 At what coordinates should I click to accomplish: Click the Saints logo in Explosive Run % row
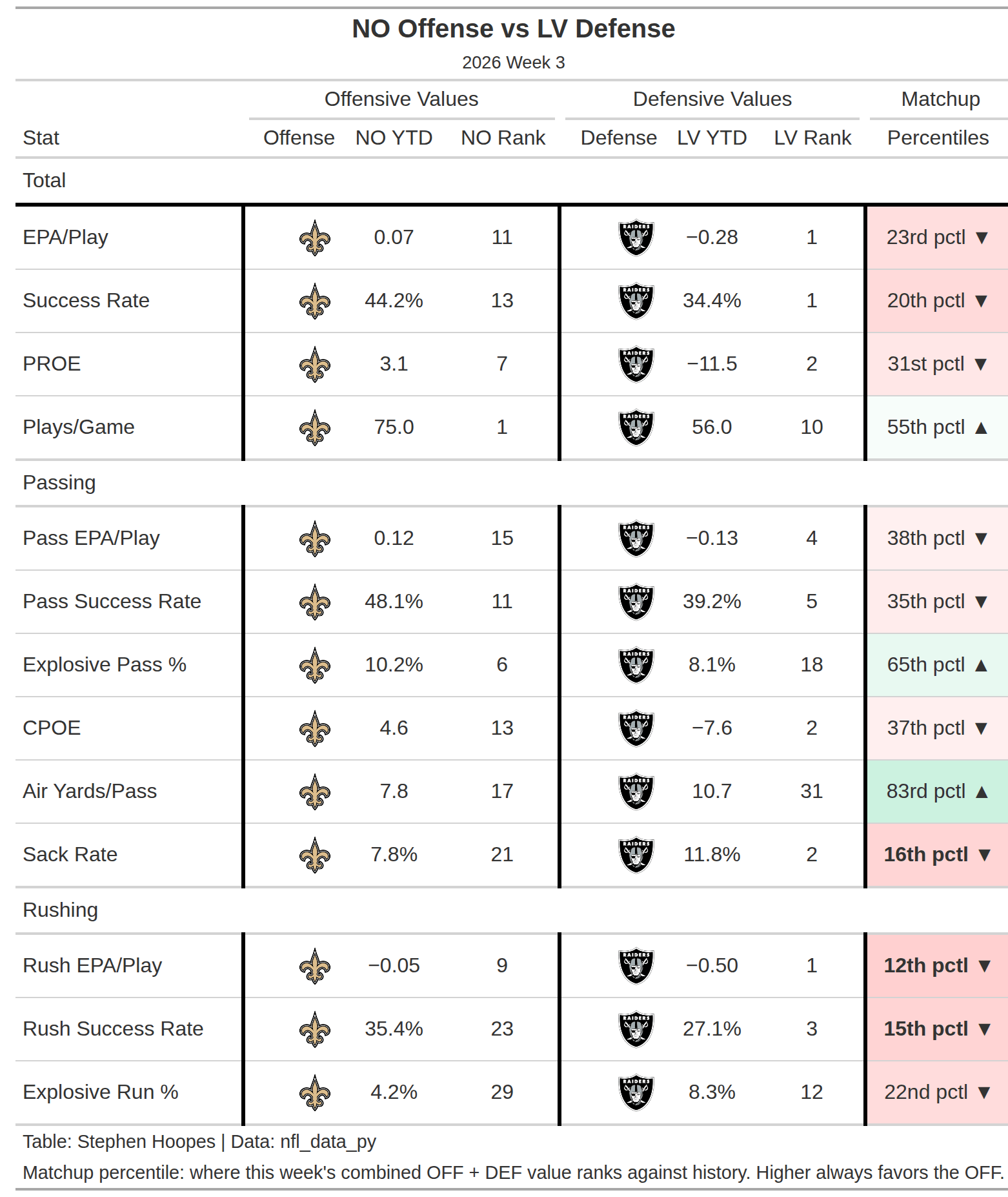point(315,1092)
